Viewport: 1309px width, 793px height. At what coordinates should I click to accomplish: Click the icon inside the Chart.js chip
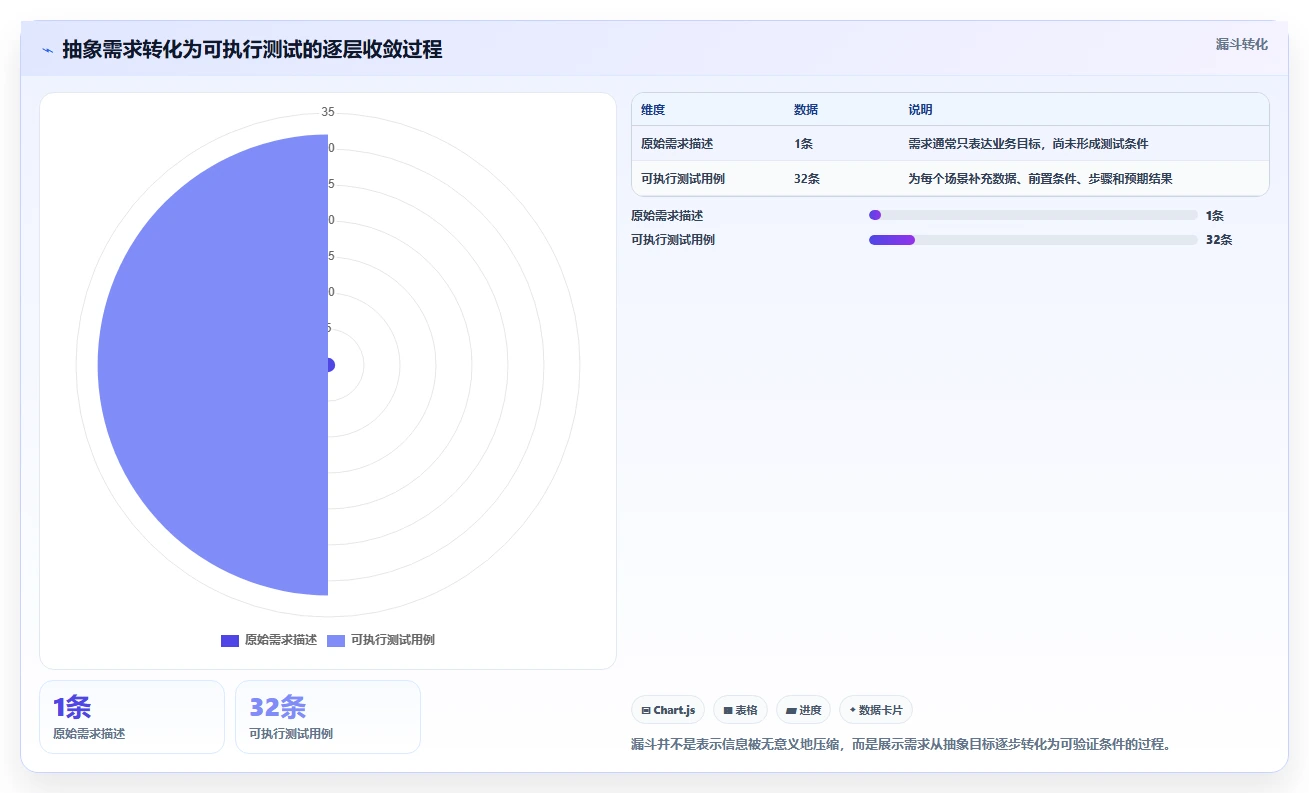646,710
